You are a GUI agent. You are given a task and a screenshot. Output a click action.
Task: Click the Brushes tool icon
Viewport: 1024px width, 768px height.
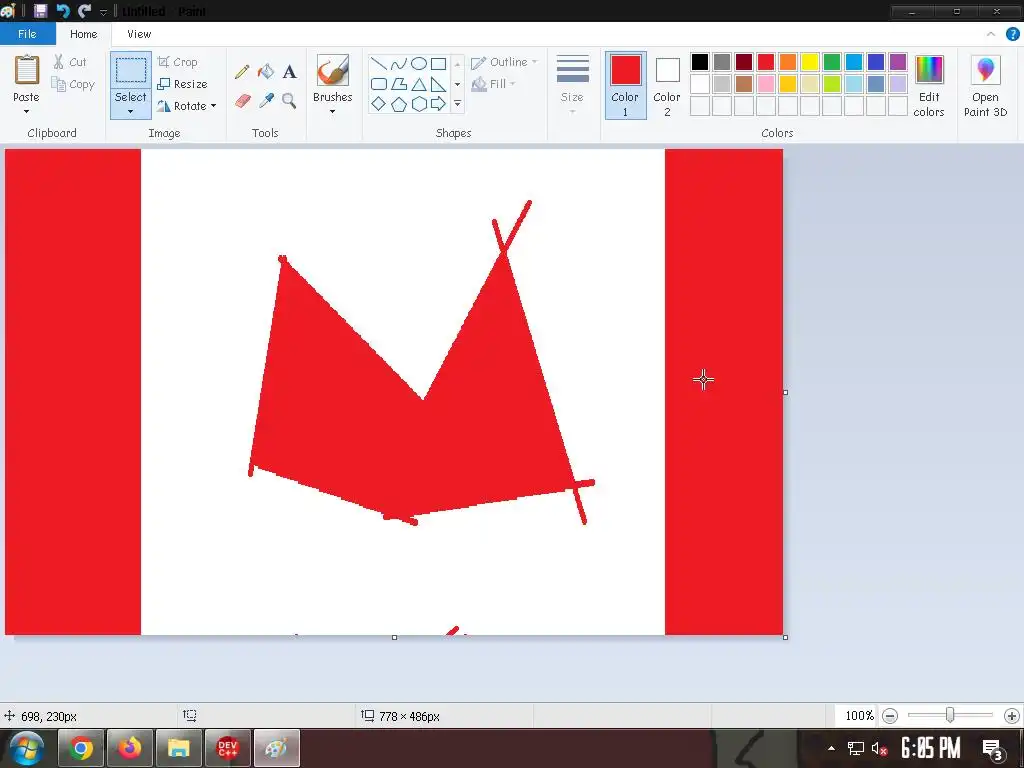tap(332, 71)
